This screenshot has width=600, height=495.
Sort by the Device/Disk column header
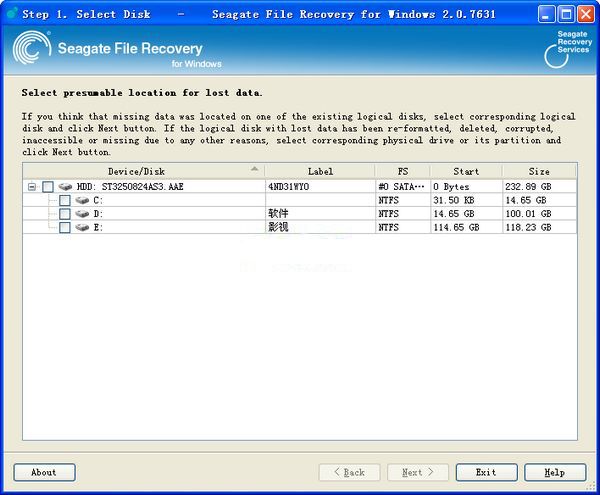click(143, 171)
